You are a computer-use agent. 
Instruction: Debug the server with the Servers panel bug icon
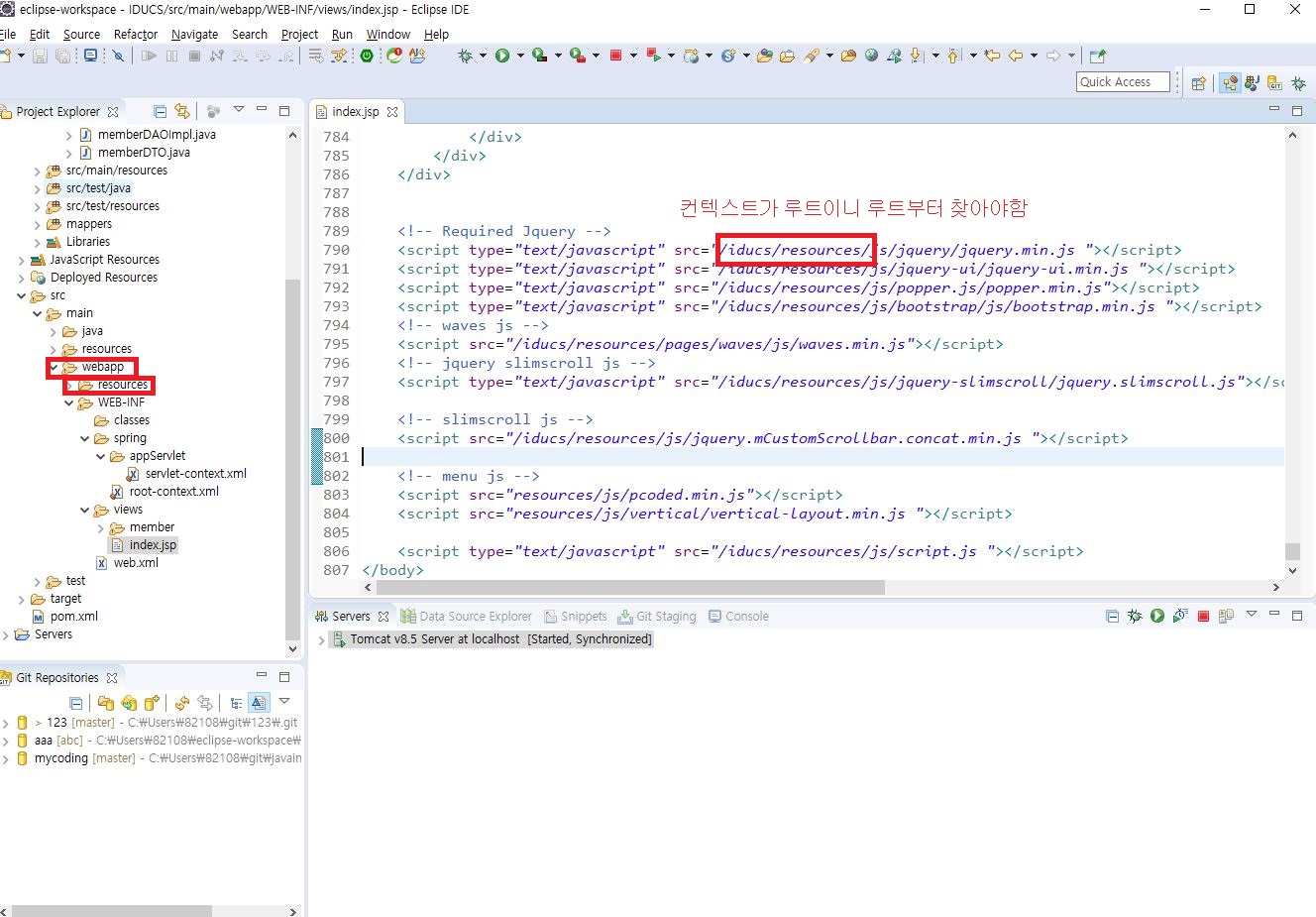click(x=1135, y=616)
